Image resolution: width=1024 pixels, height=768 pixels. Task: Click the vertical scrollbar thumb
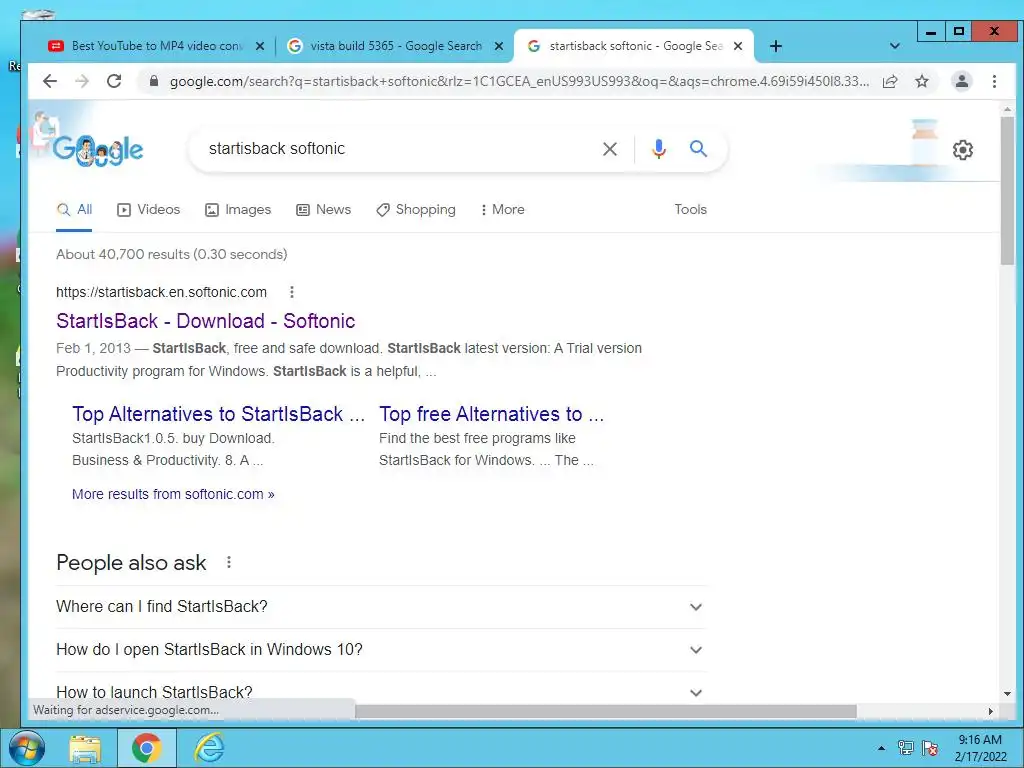click(1006, 189)
